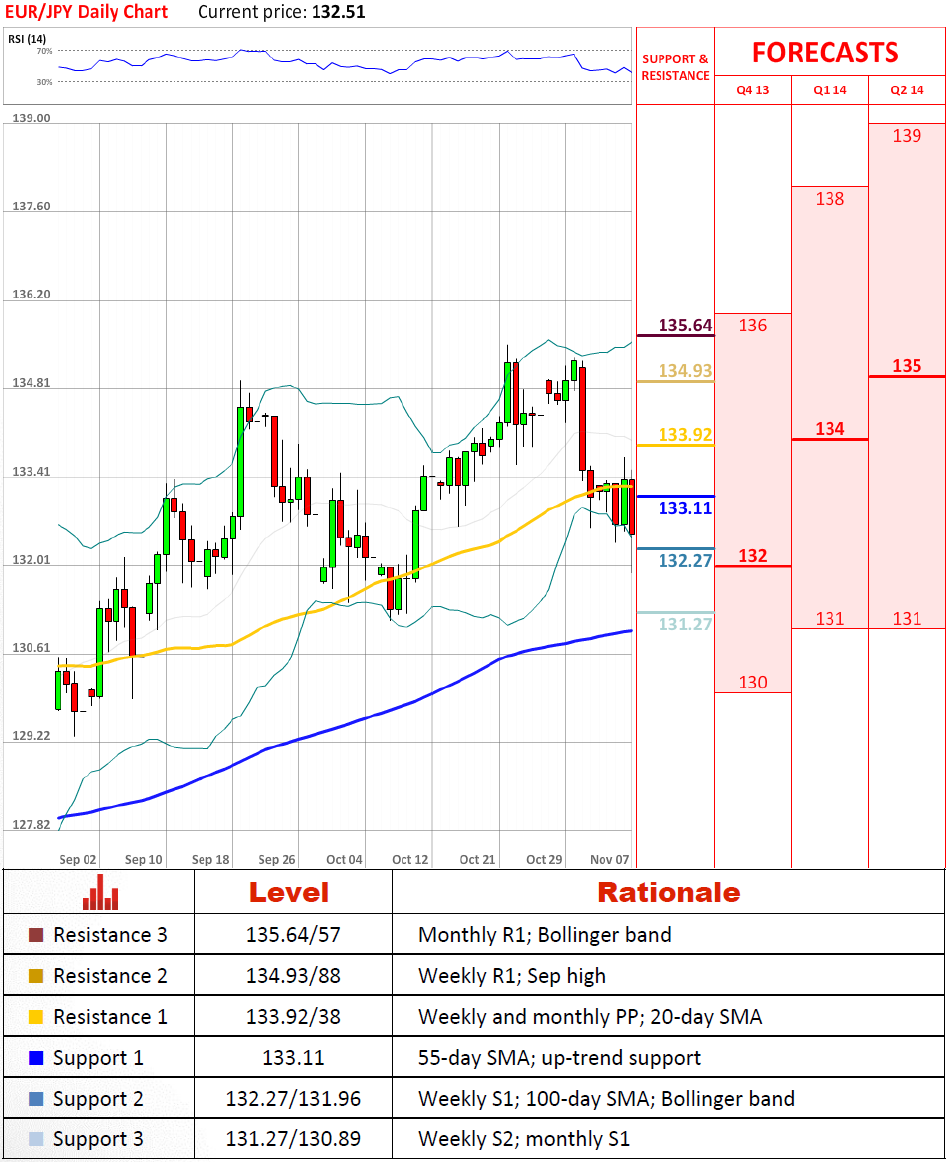Click the 'Weekly S2; monthly S1' rationale
This screenshot has width=950, height=1162.
coord(524,1139)
